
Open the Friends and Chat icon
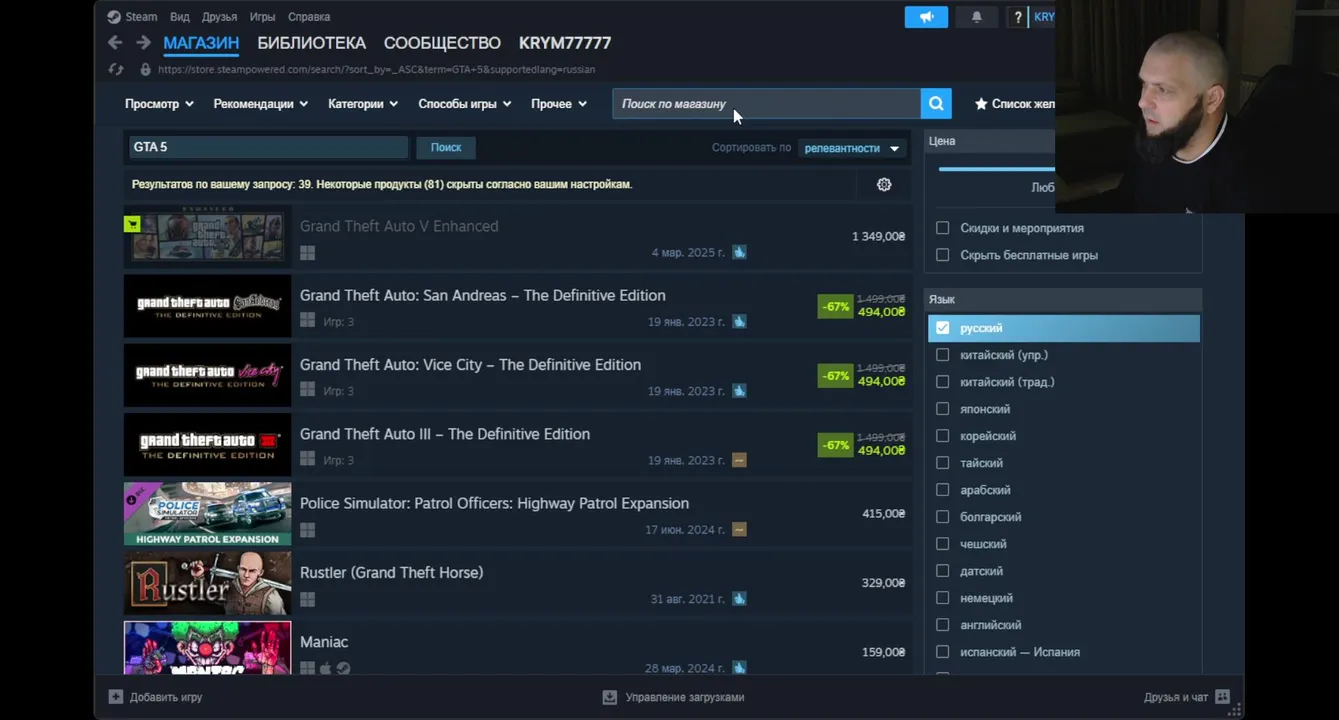click(x=1222, y=697)
